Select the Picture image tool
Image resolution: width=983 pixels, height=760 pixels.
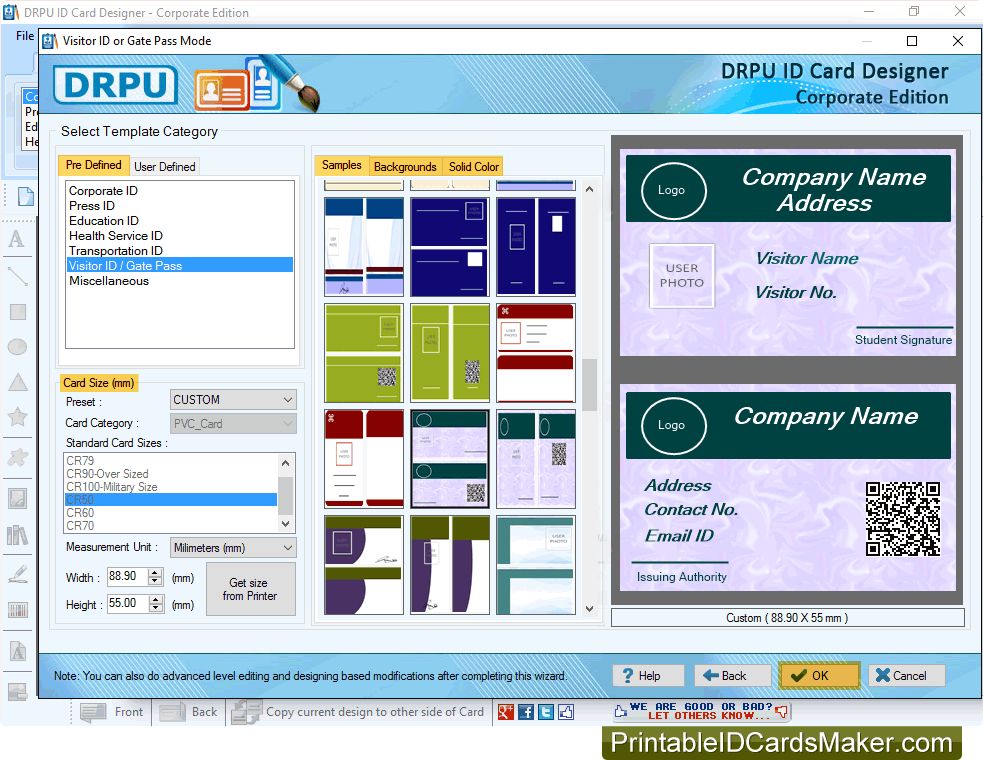point(18,499)
